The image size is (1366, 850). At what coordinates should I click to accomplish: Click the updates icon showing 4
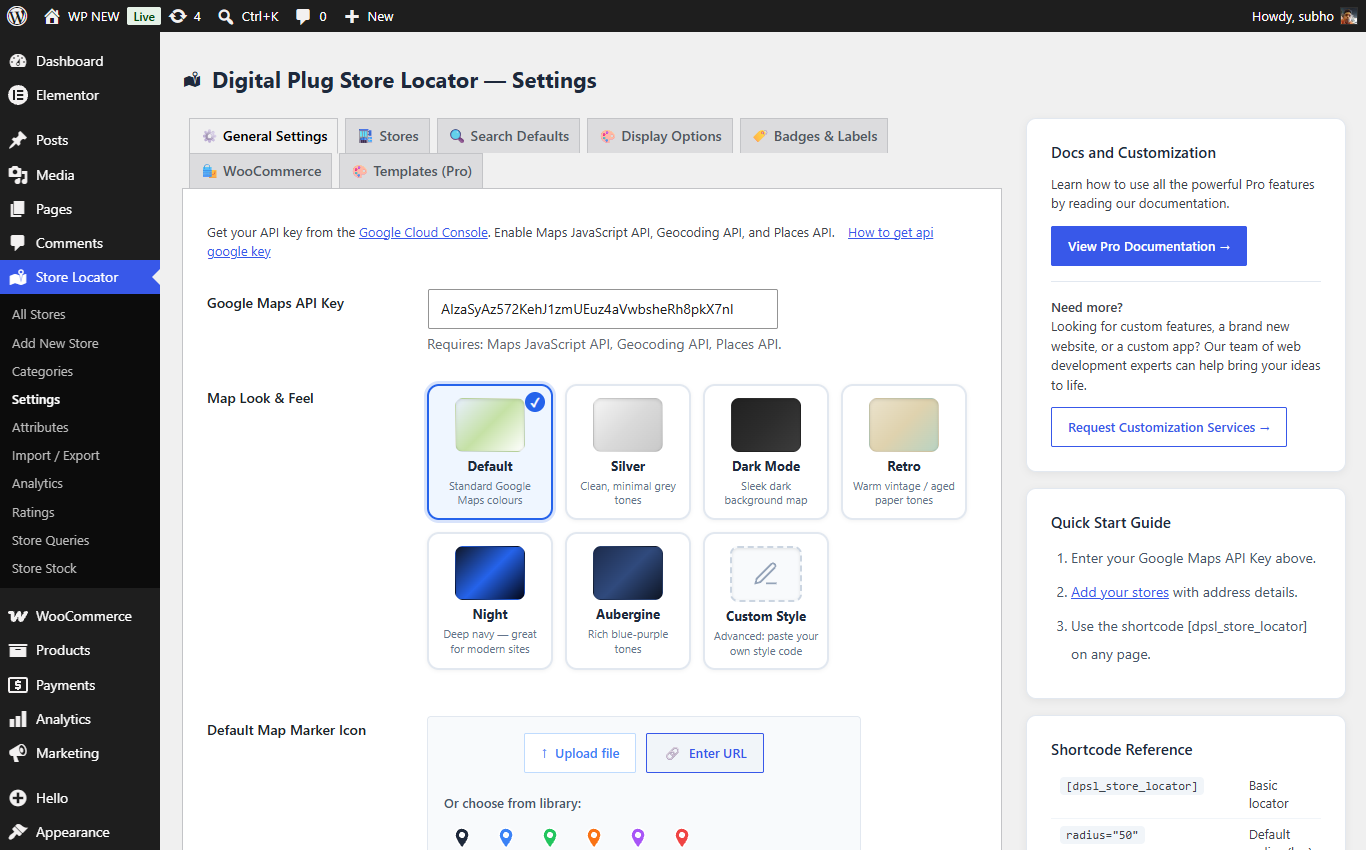tap(178, 16)
